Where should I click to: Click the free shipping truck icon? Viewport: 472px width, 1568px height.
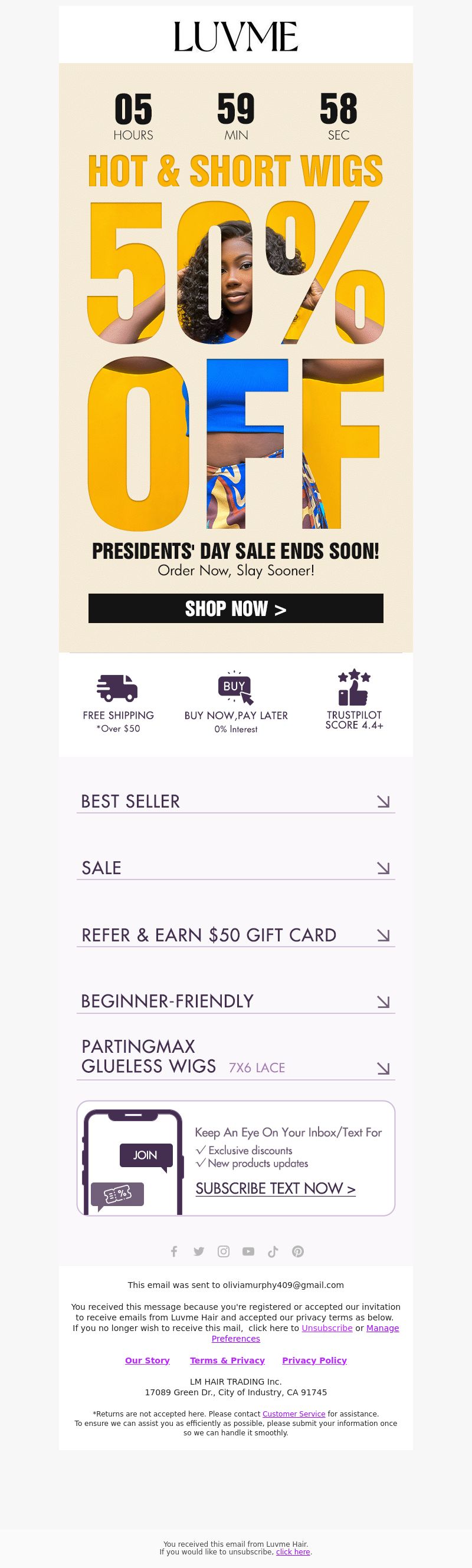[117, 688]
